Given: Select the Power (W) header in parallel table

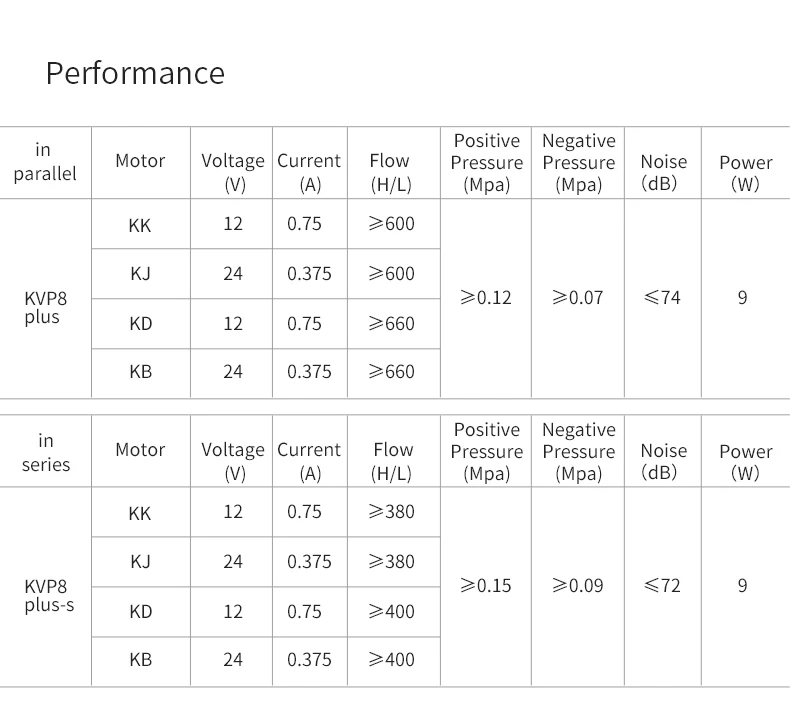Looking at the screenshot, I should point(745,173).
